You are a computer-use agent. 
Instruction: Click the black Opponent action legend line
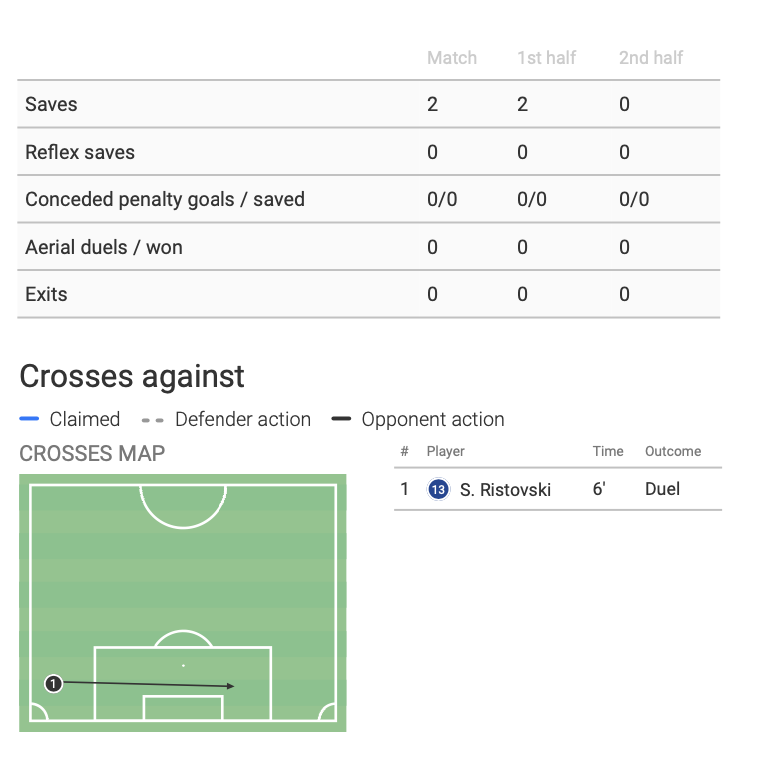pos(341,420)
